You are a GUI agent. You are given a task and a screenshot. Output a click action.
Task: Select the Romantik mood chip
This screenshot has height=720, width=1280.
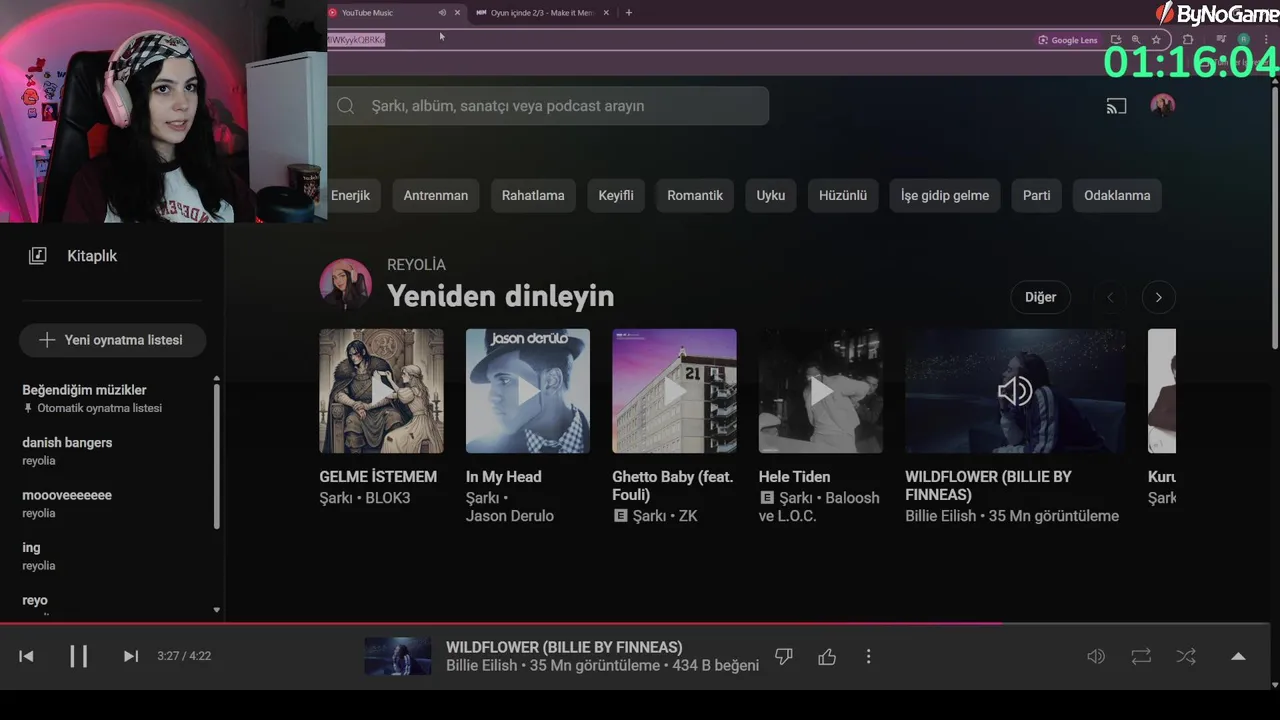tap(695, 195)
